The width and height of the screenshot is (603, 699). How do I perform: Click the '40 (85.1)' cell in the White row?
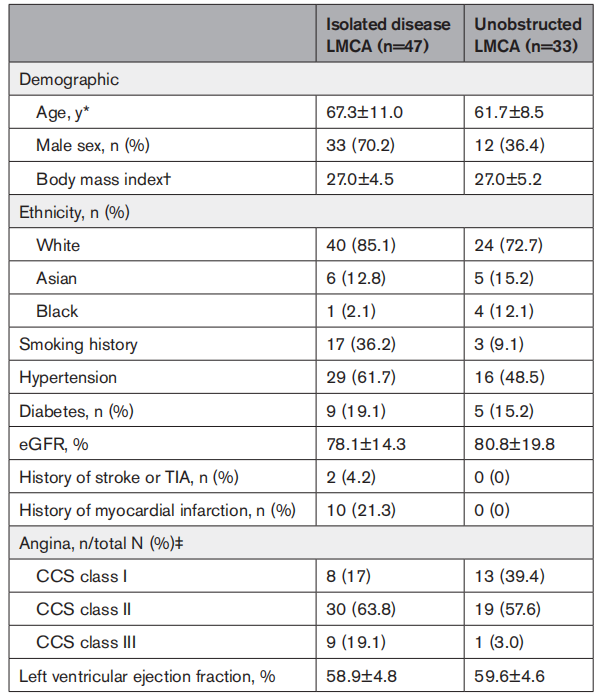(359, 245)
